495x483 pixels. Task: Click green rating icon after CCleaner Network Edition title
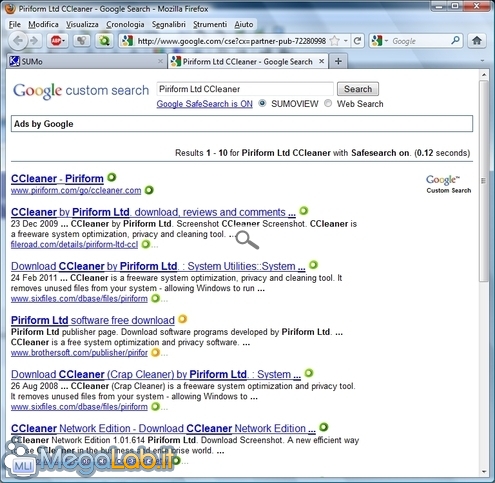[324, 427]
